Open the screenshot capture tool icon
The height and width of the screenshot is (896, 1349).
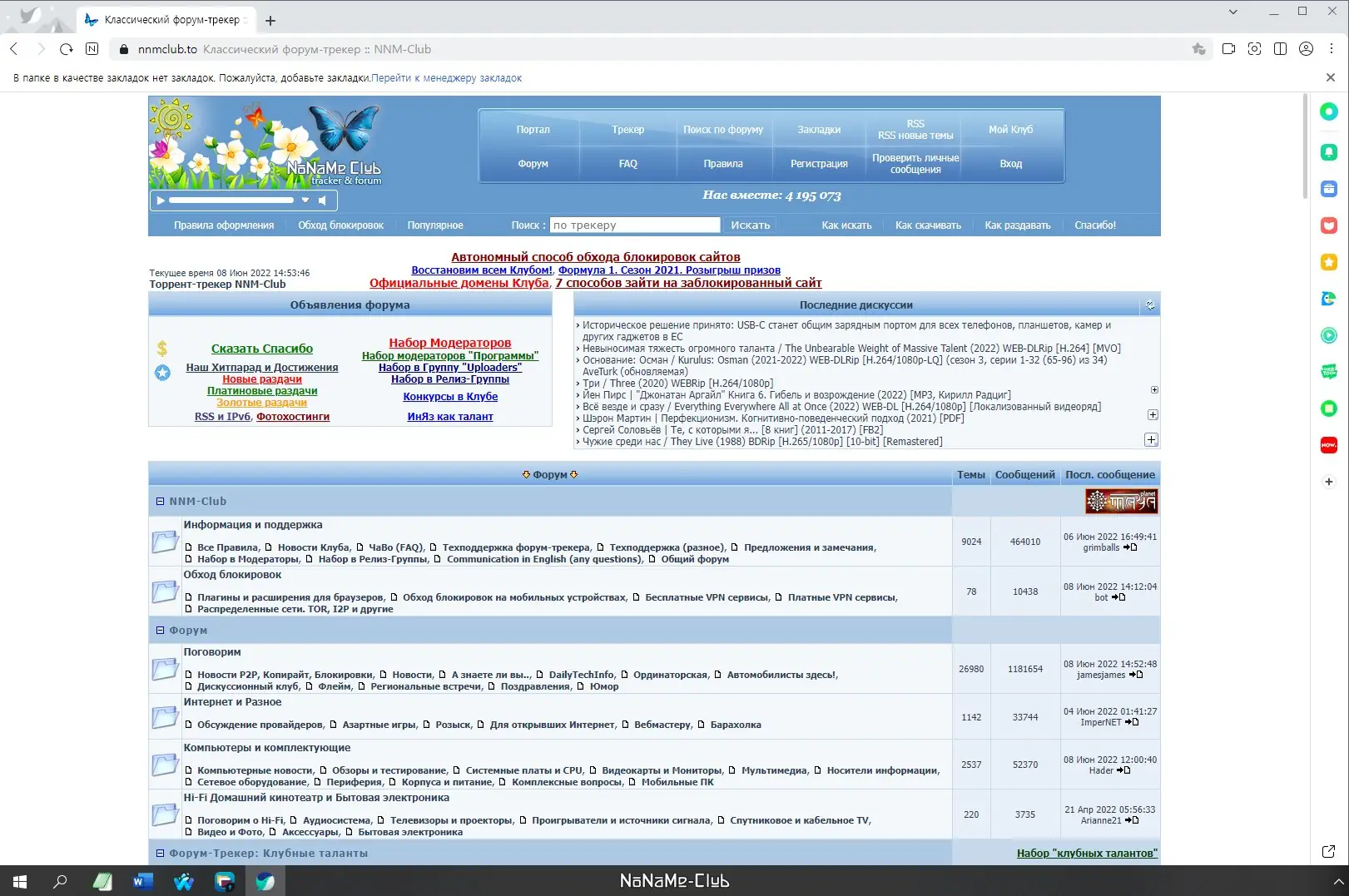pyautogui.click(x=1254, y=49)
